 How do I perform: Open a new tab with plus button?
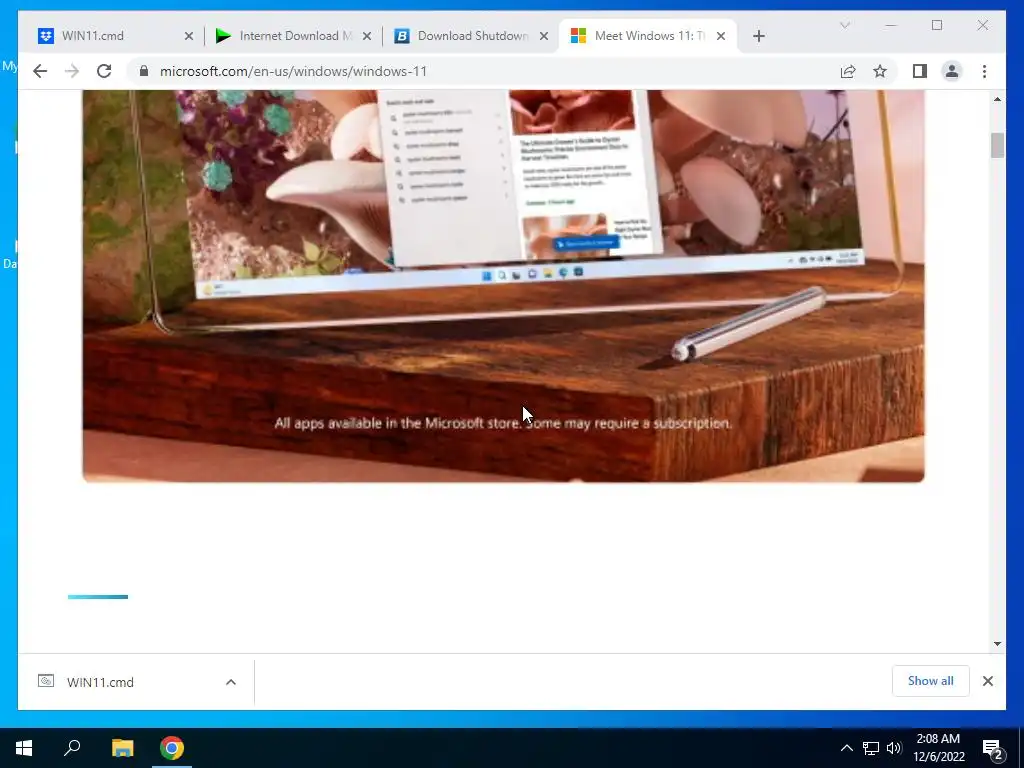tap(758, 36)
